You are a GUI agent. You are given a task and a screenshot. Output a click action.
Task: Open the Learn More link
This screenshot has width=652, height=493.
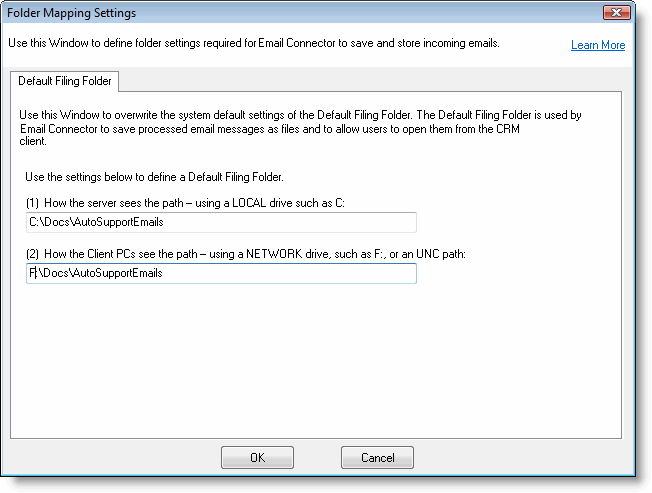click(x=598, y=45)
